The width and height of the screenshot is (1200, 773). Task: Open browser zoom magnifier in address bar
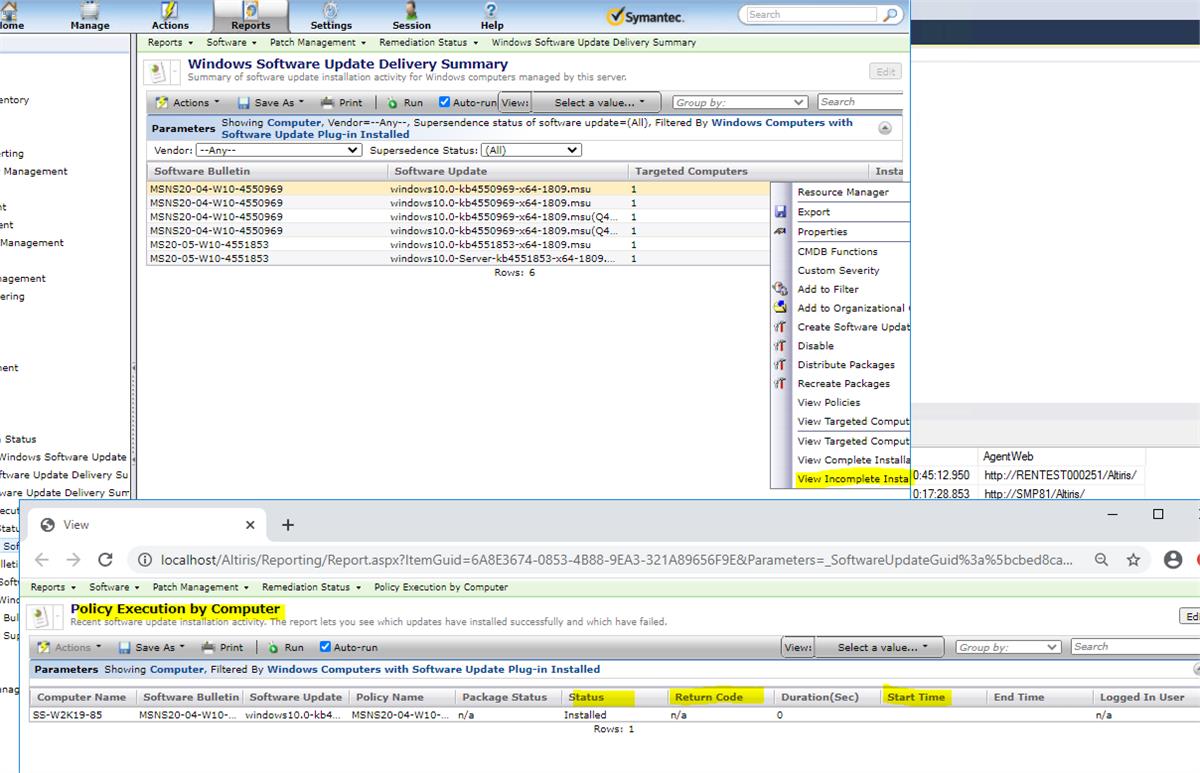pyautogui.click(x=1101, y=560)
